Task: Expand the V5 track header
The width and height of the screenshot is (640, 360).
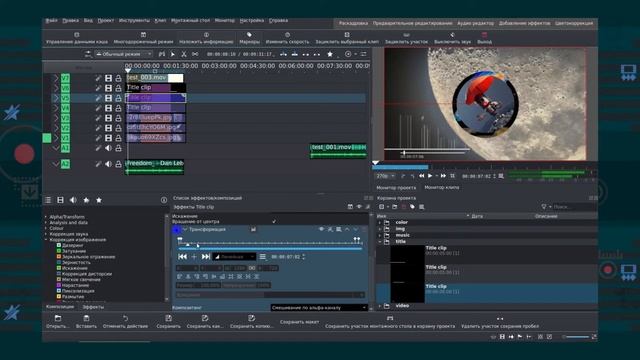Action: tap(56, 98)
